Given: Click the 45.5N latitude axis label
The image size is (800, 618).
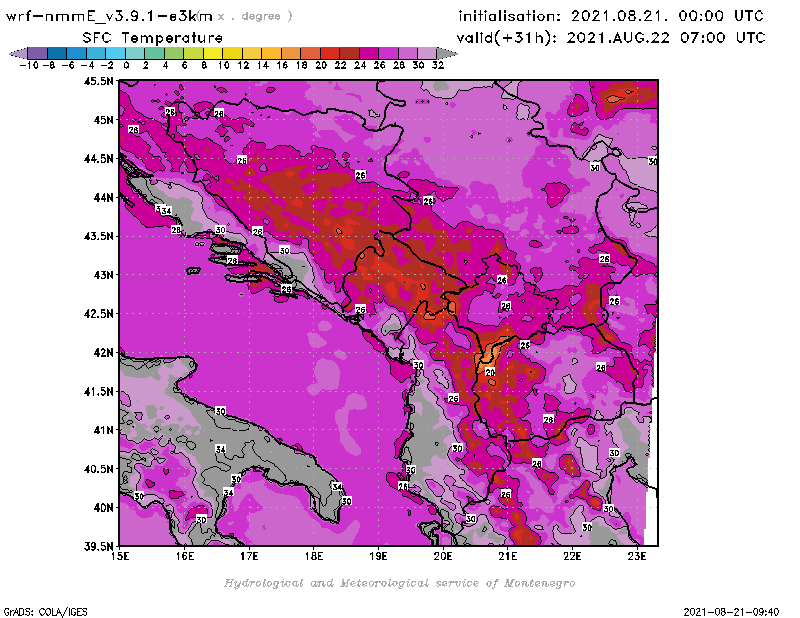Looking at the screenshot, I should 100,81.
